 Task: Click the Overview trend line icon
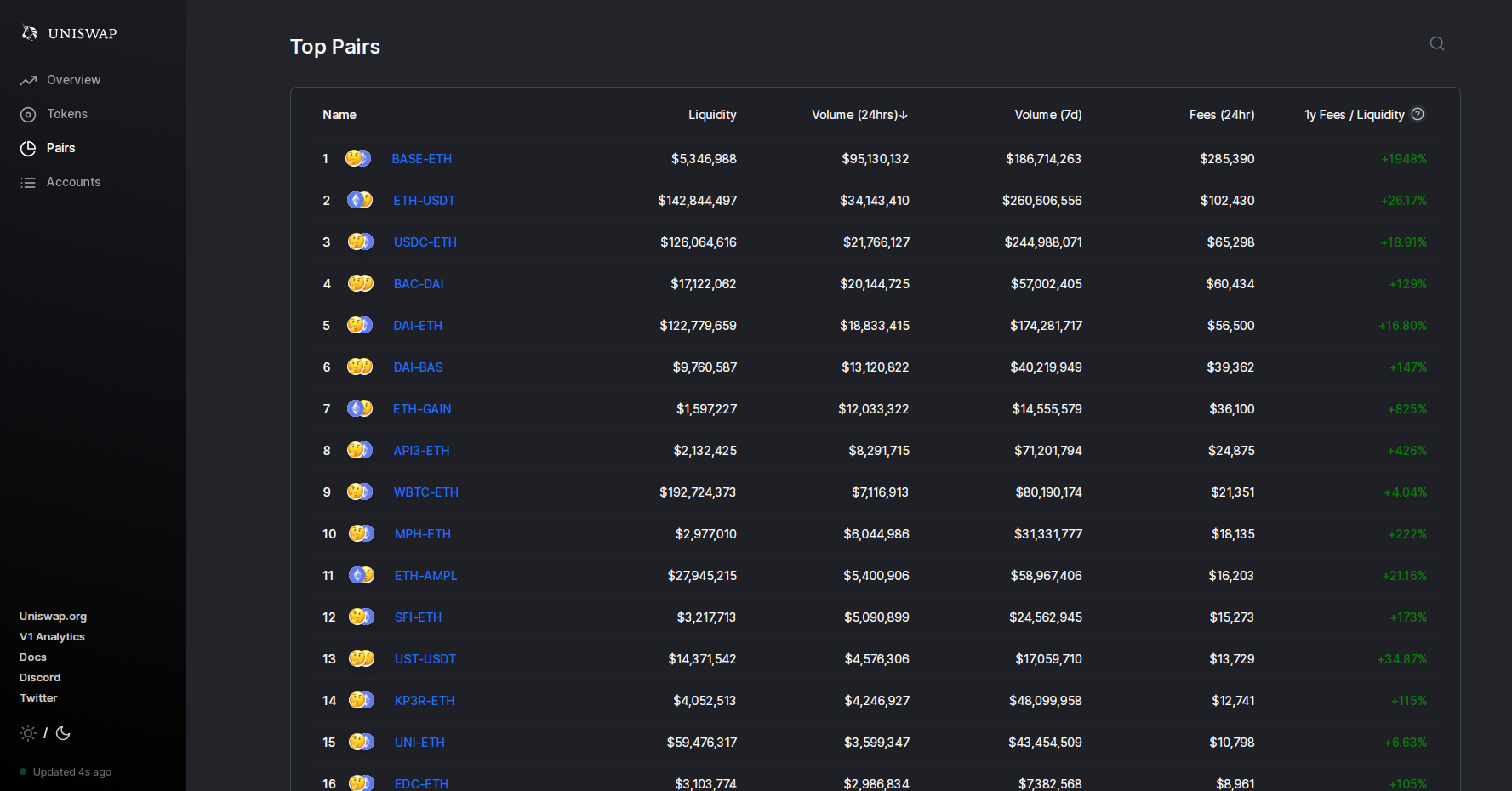coord(28,80)
